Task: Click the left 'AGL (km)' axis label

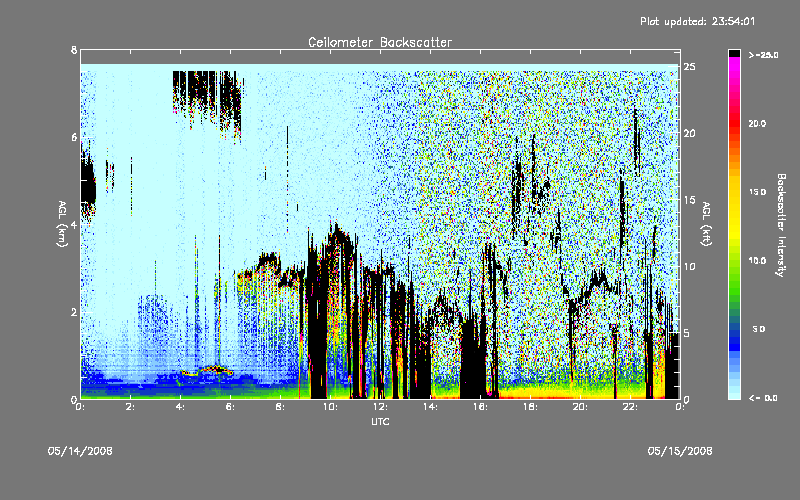Action: coord(62,224)
